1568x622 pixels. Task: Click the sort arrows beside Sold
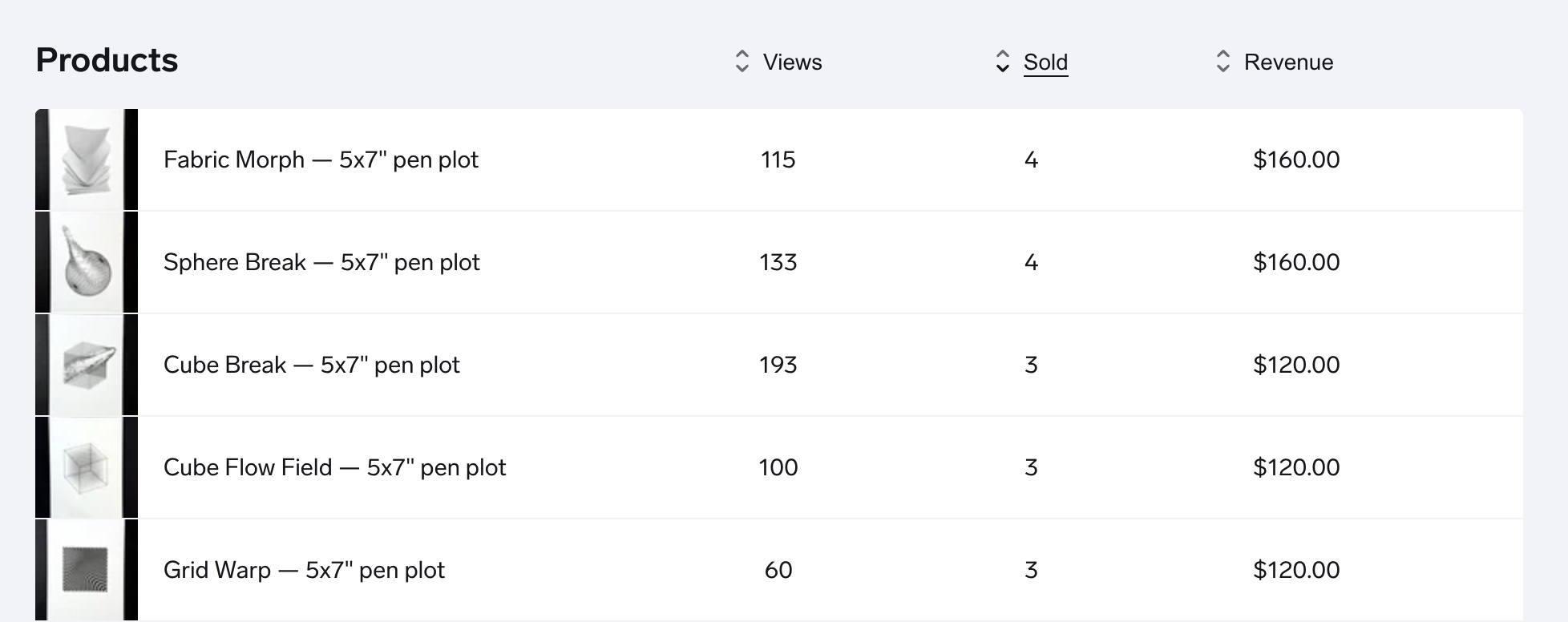(x=1002, y=62)
